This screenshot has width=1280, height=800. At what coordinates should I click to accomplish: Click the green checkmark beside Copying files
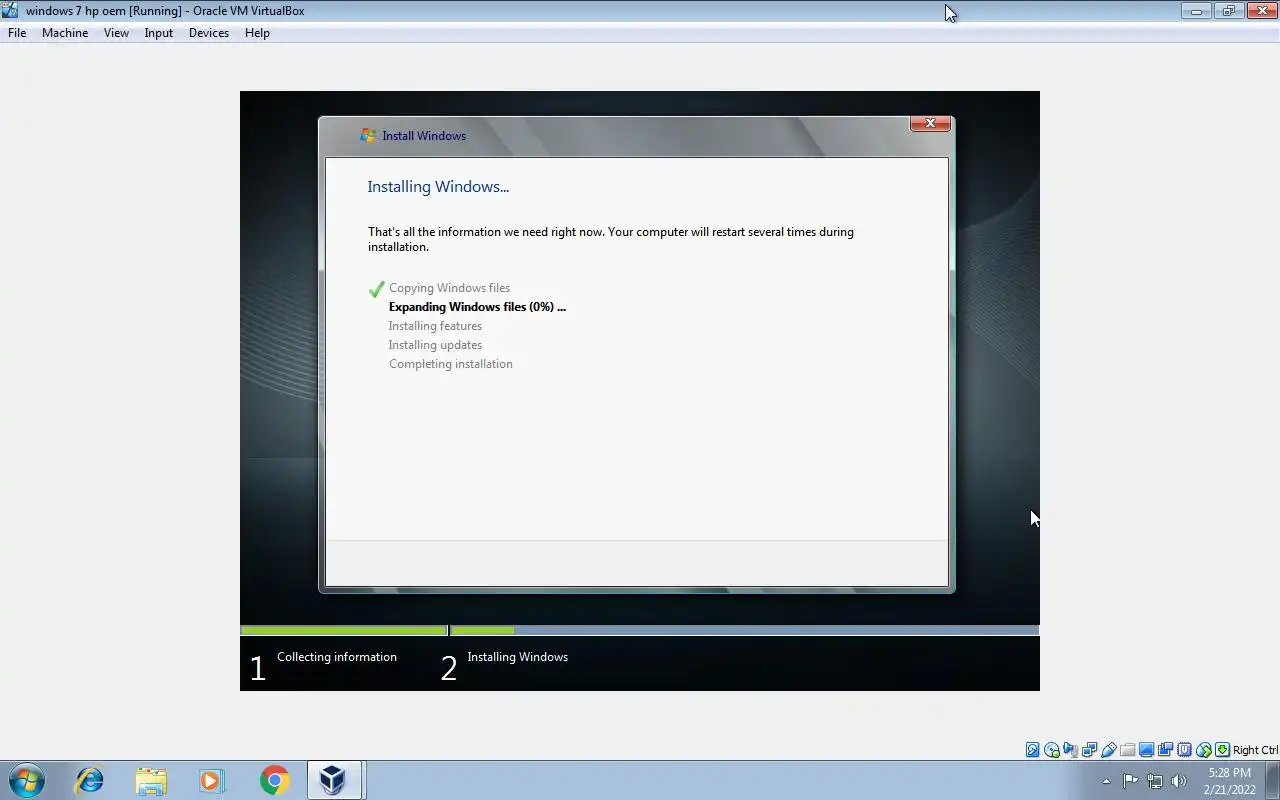pos(376,289)
